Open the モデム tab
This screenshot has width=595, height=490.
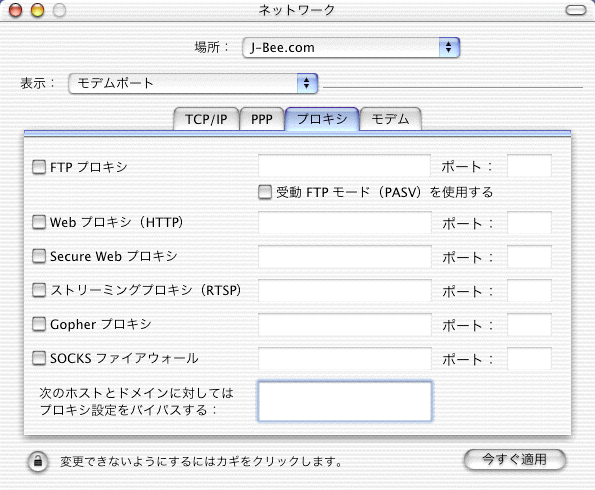pos(390,119)
